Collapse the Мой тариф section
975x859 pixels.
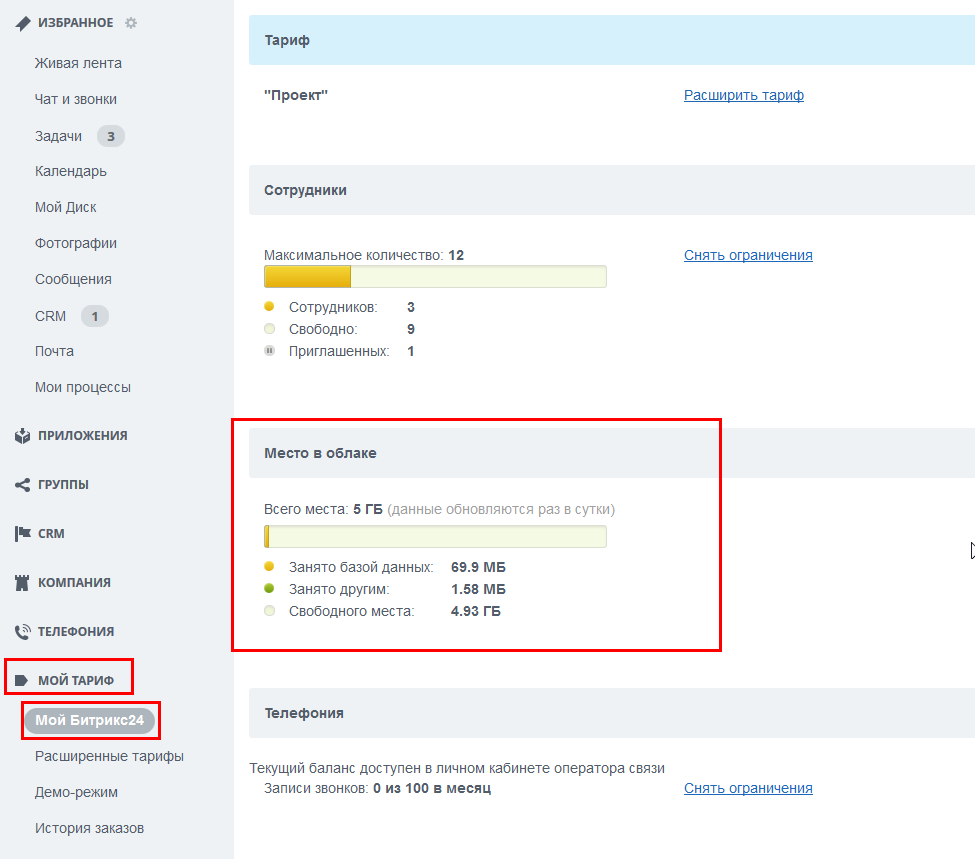76,680
